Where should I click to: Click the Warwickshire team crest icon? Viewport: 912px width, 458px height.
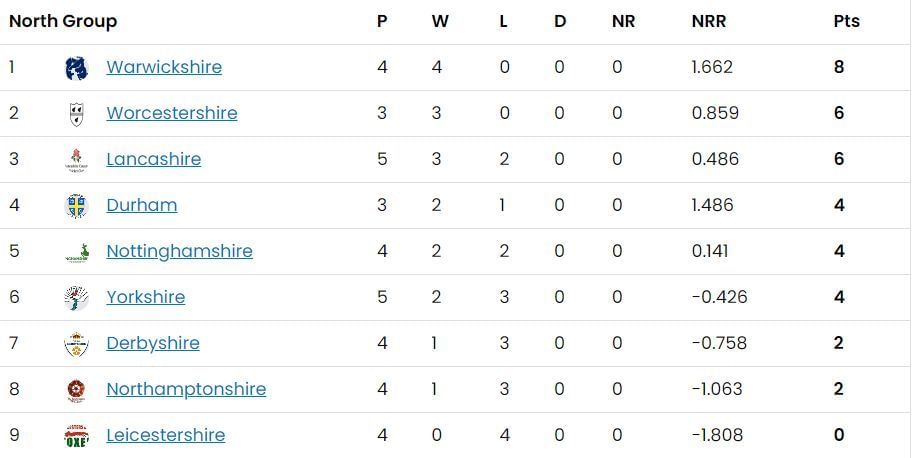(x=76, y=68)
